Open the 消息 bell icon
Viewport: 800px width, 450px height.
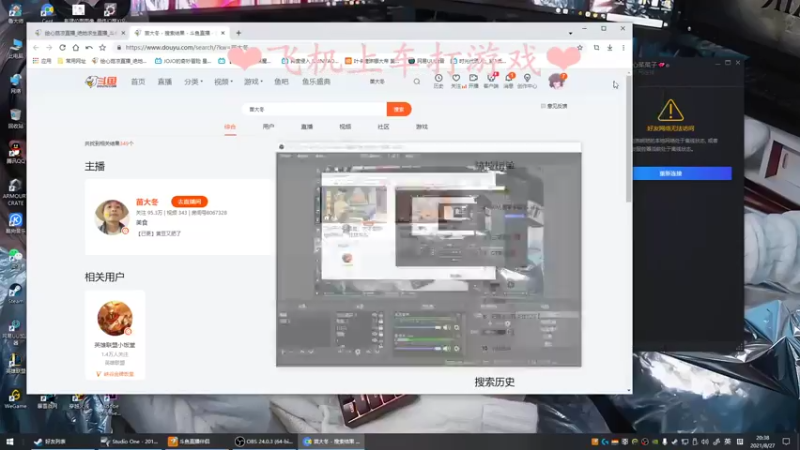[509, 81]
